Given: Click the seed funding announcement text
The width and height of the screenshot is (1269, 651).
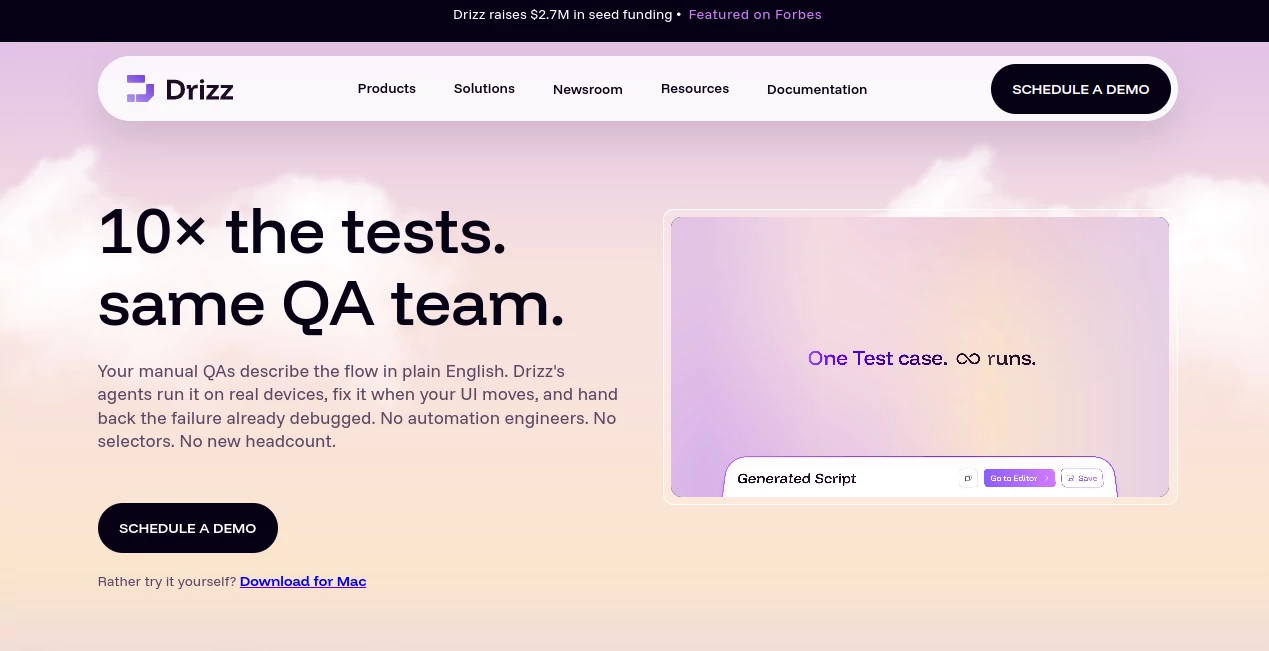Looking at the screenshot, I should pyautogui.click(x=563, y=15).
